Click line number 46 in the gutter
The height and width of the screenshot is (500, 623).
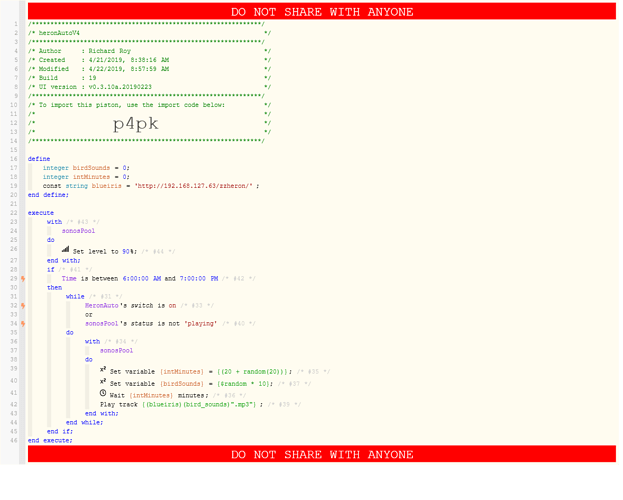[x=14, y=440]
